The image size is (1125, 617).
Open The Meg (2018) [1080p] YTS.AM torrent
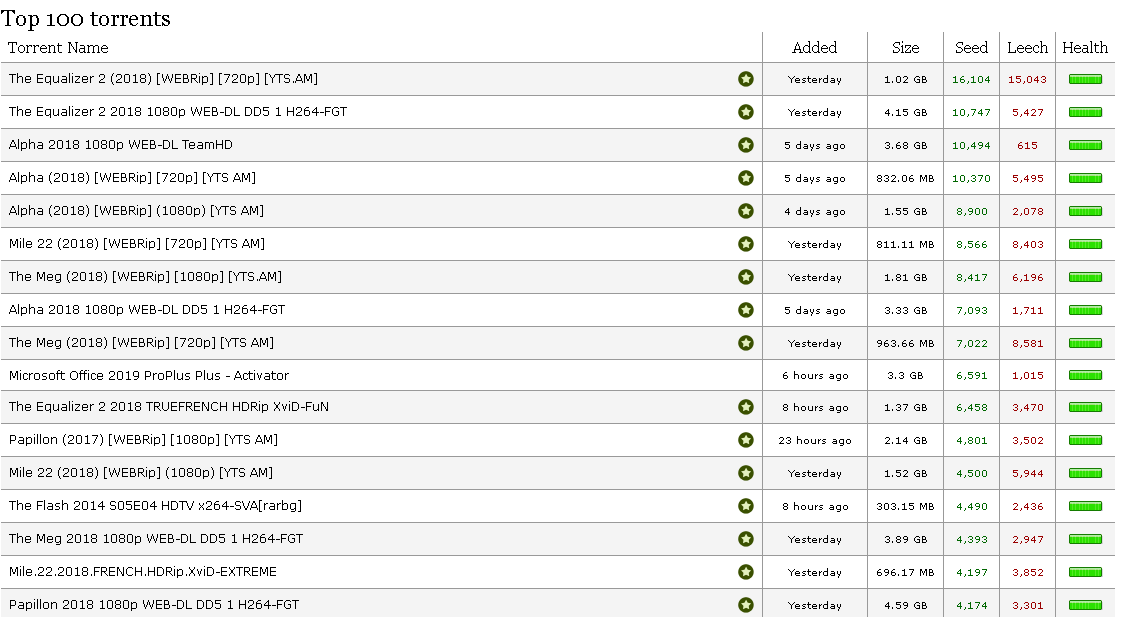(x=145, y=277)
